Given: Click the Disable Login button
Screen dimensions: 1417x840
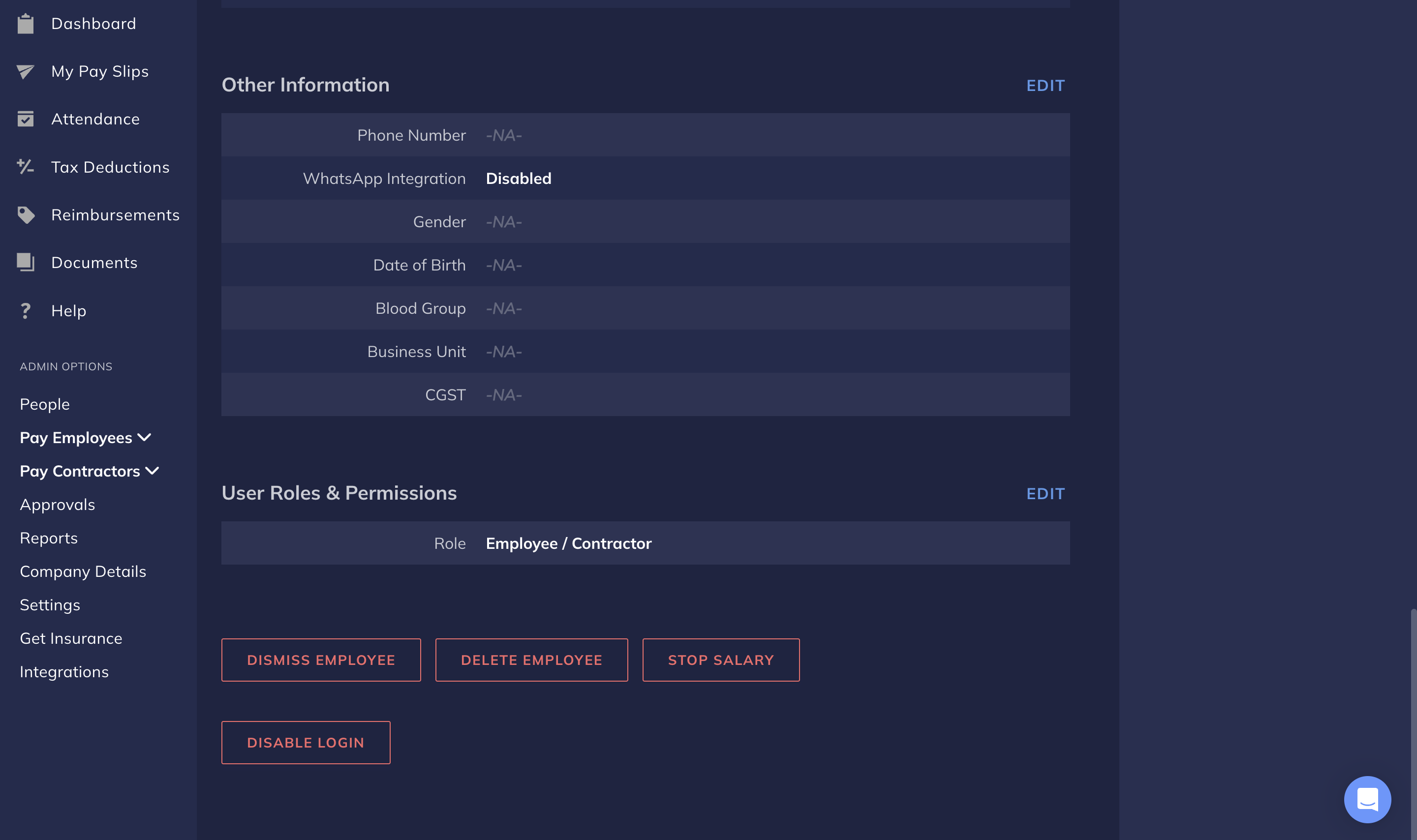Looking at the screenshot, I should click(306, 743).
